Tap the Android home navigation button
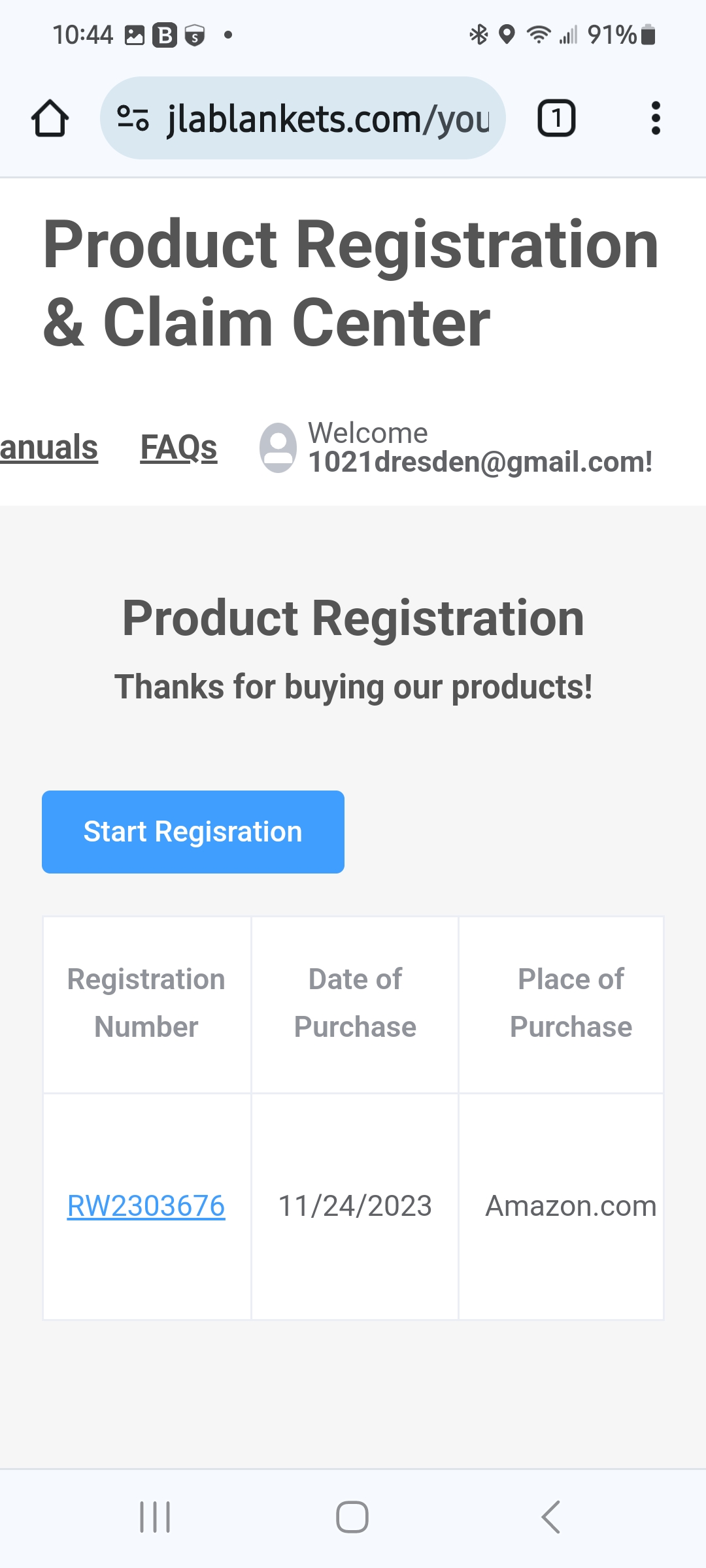The width and height of the screenshot is (706, 1568). coord(352,1516)
